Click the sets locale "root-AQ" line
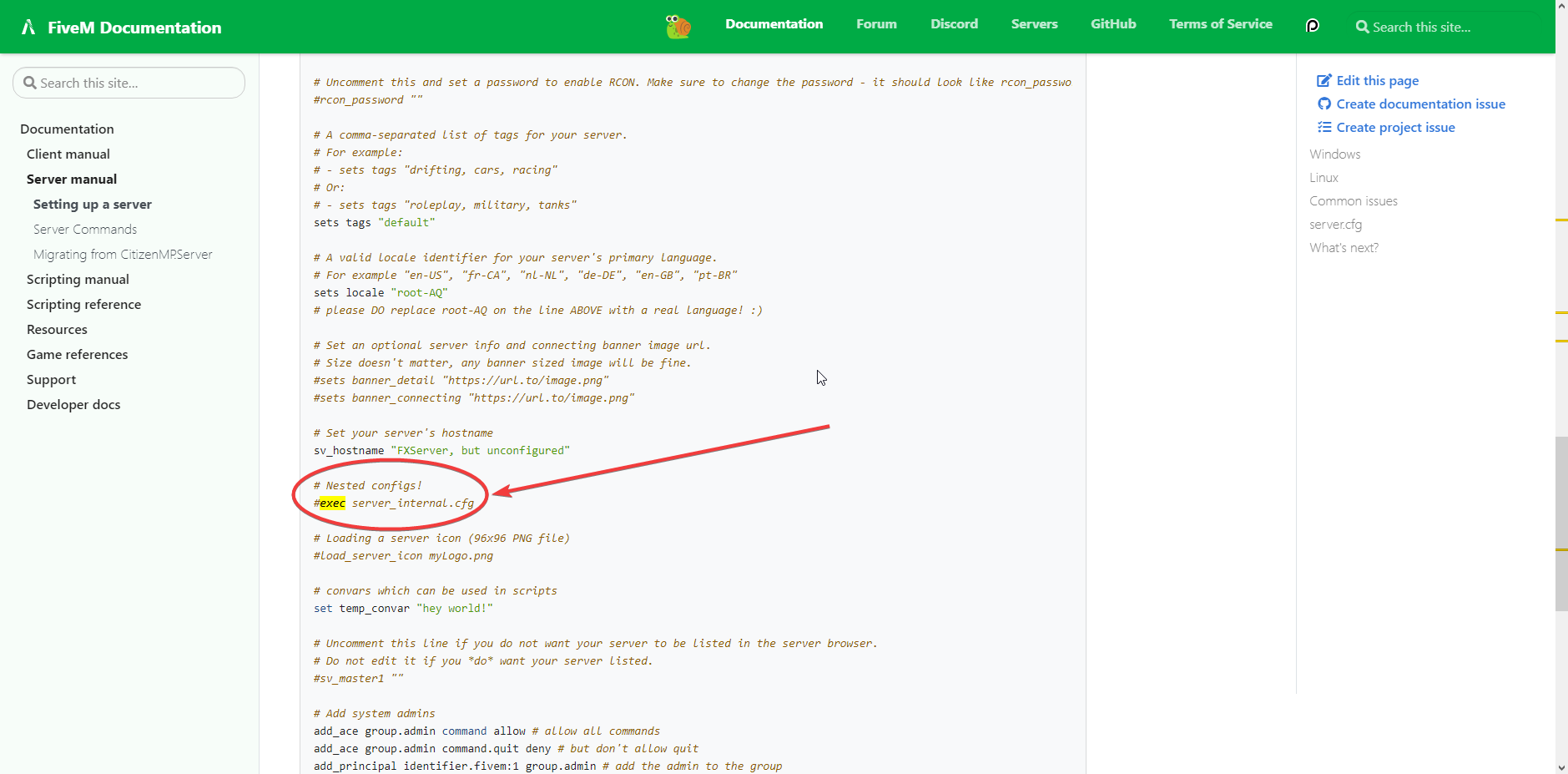 [x=381, y=293]
